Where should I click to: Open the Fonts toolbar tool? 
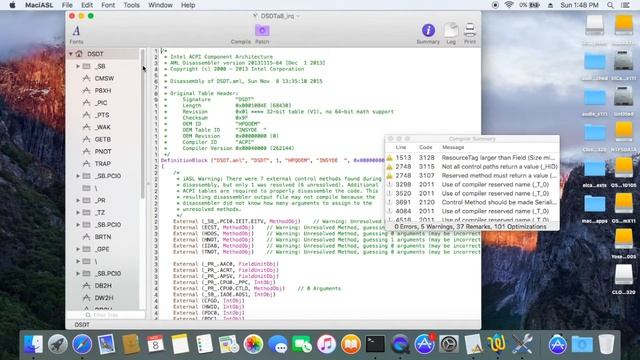coord(76,34)
